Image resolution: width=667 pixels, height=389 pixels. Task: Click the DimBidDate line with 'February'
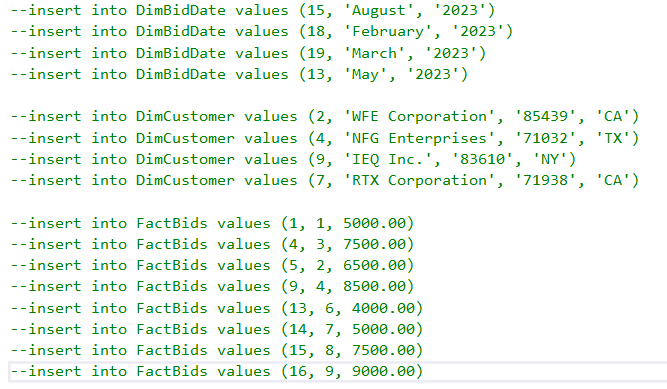262,31
